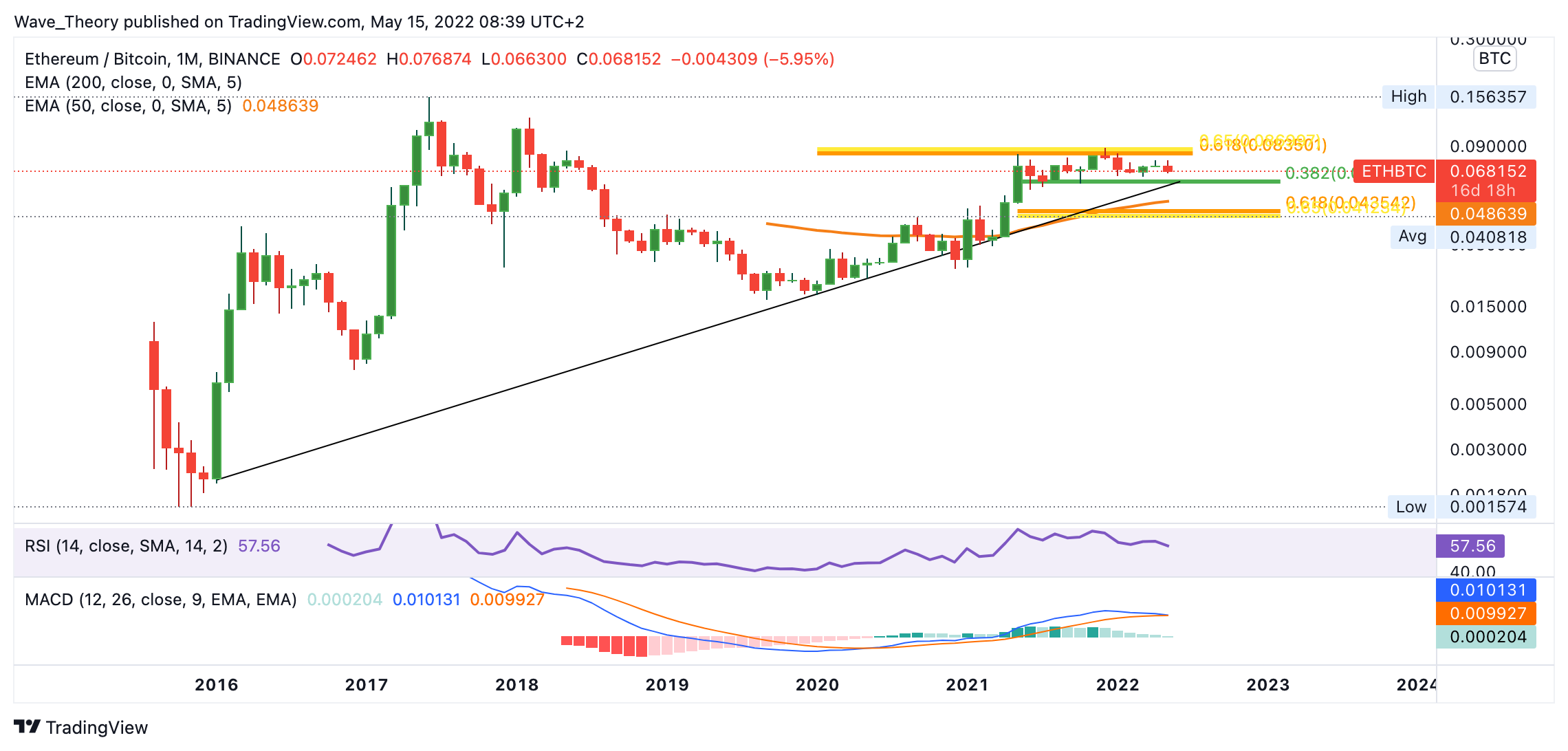
Task: Click the RSI indicator legend label
Action: pos(126,546)
